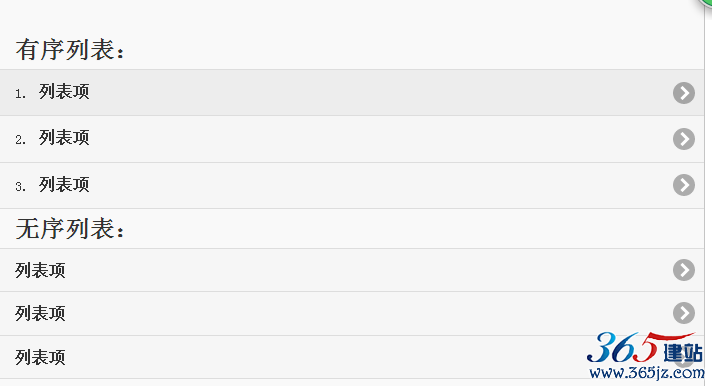The image size is (712, 386).
Task: Open the first ordered 列表项 text link
Action: 64,92
